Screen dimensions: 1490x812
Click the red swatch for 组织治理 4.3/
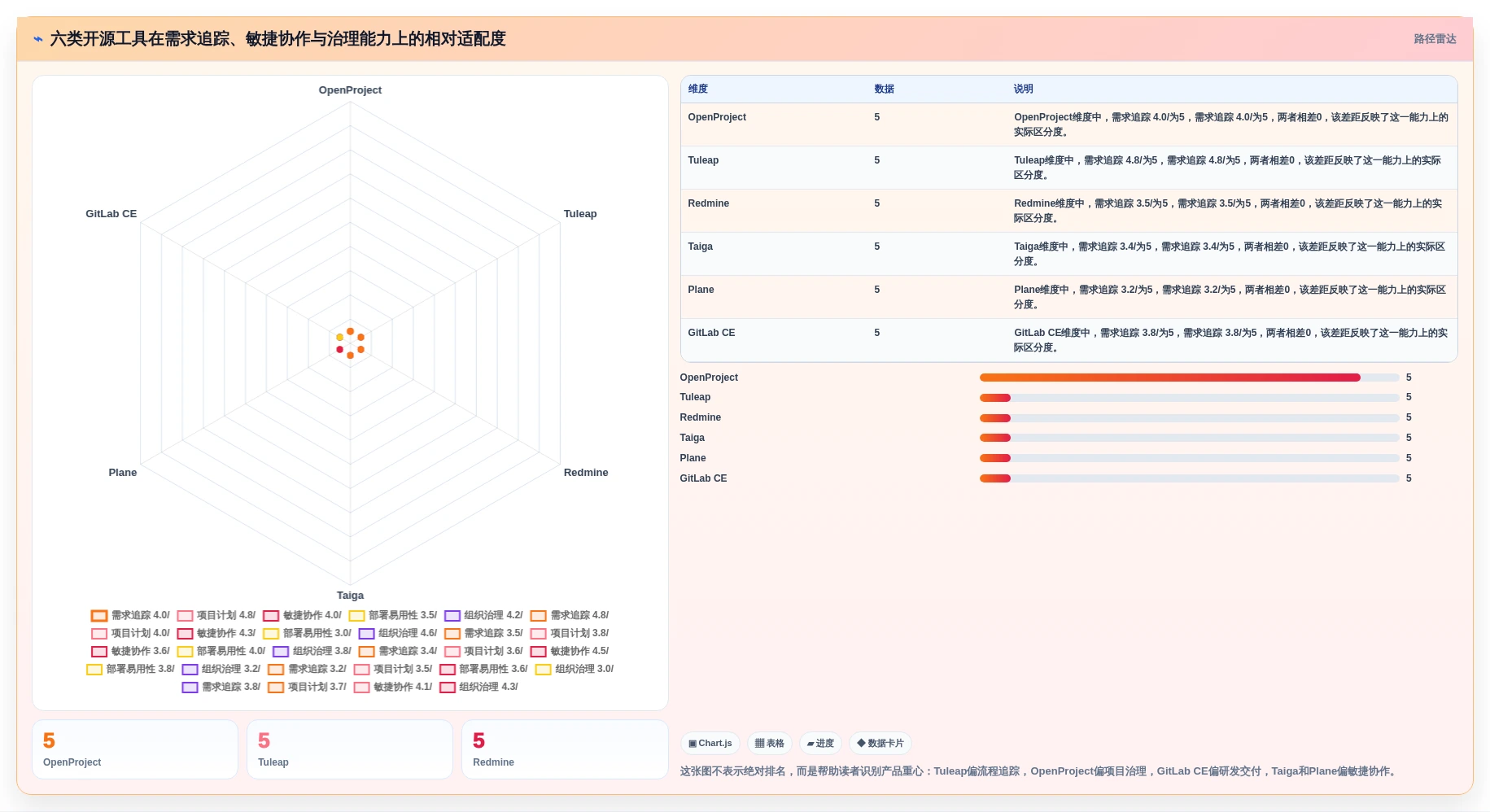(x=448, y=688)
